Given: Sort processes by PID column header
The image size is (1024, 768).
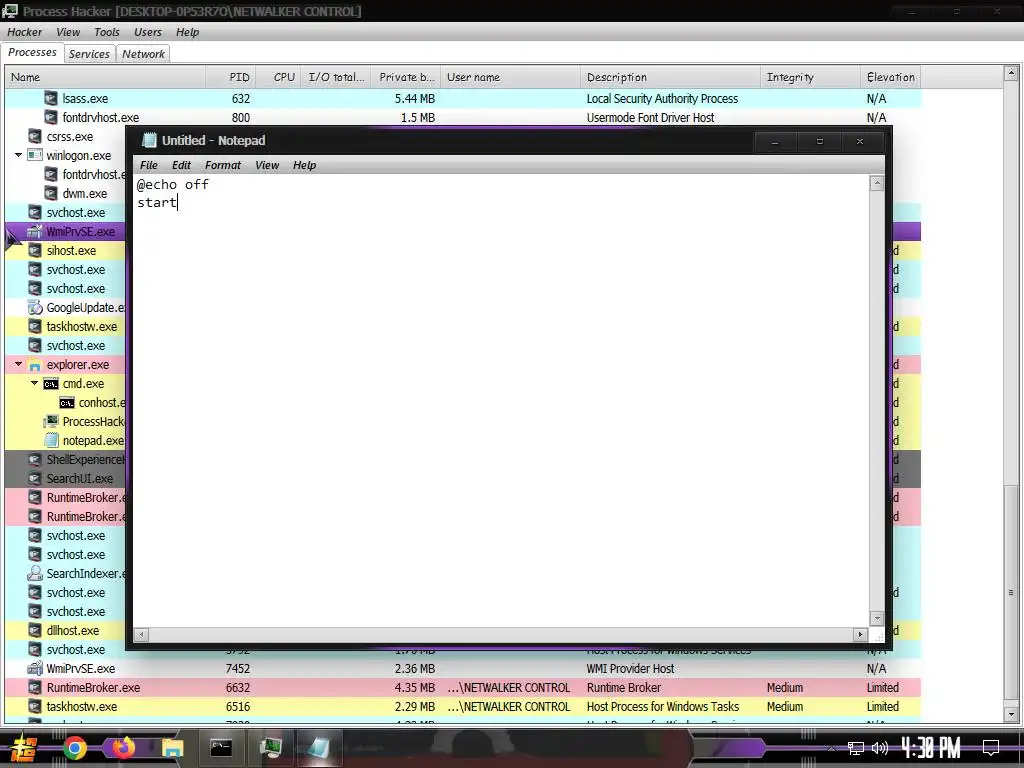Looking at the screenshot, I should point(231,77).
